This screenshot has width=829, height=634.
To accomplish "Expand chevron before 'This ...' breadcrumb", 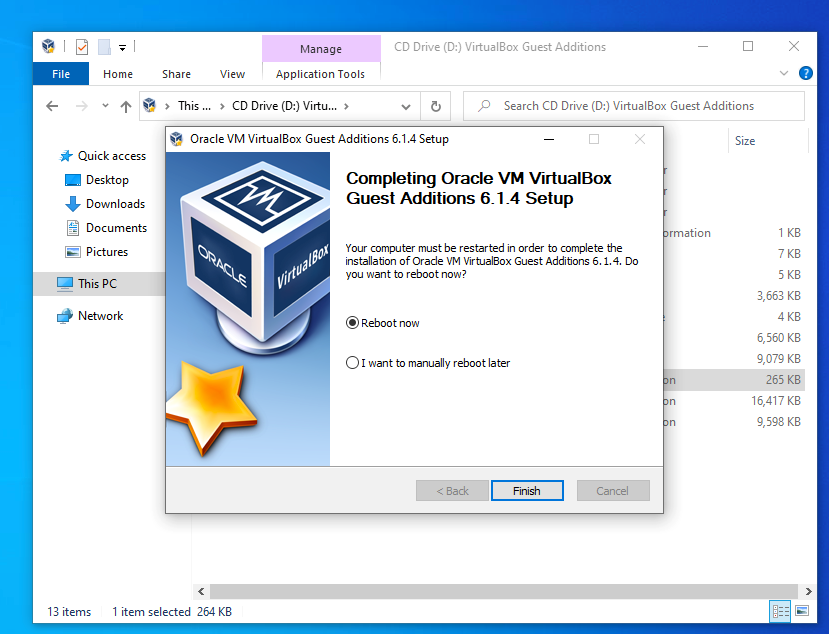I will point(167,106).
